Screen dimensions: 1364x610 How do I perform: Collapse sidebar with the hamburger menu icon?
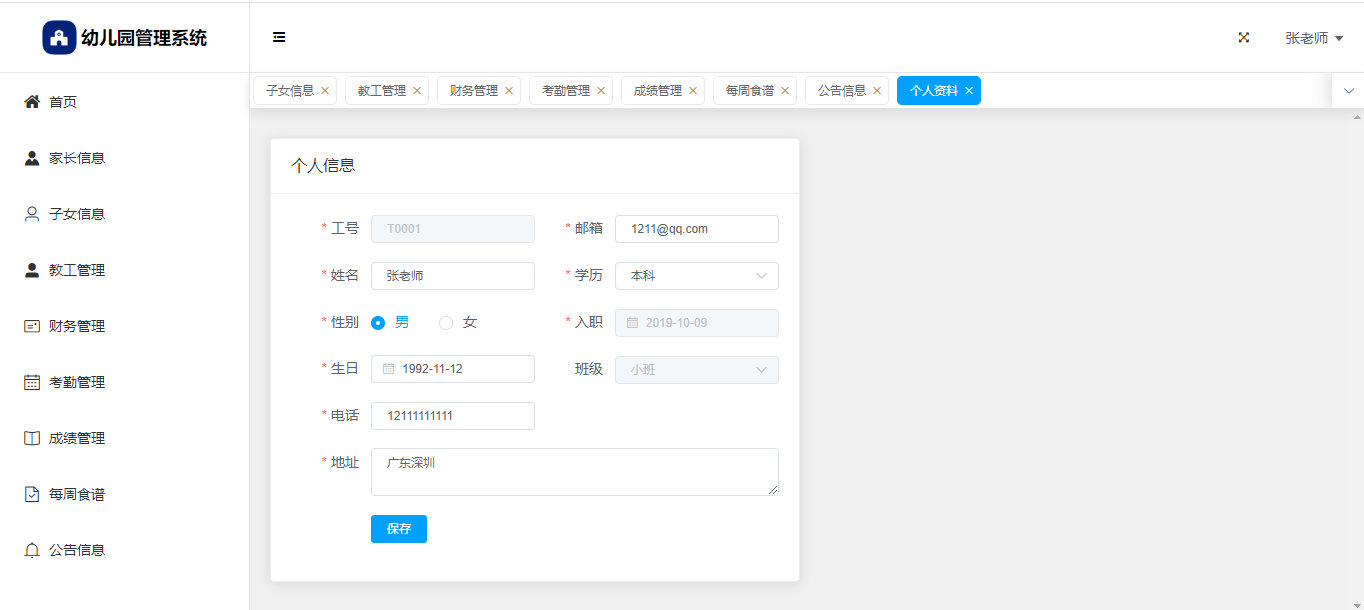(x=279, y=38)
